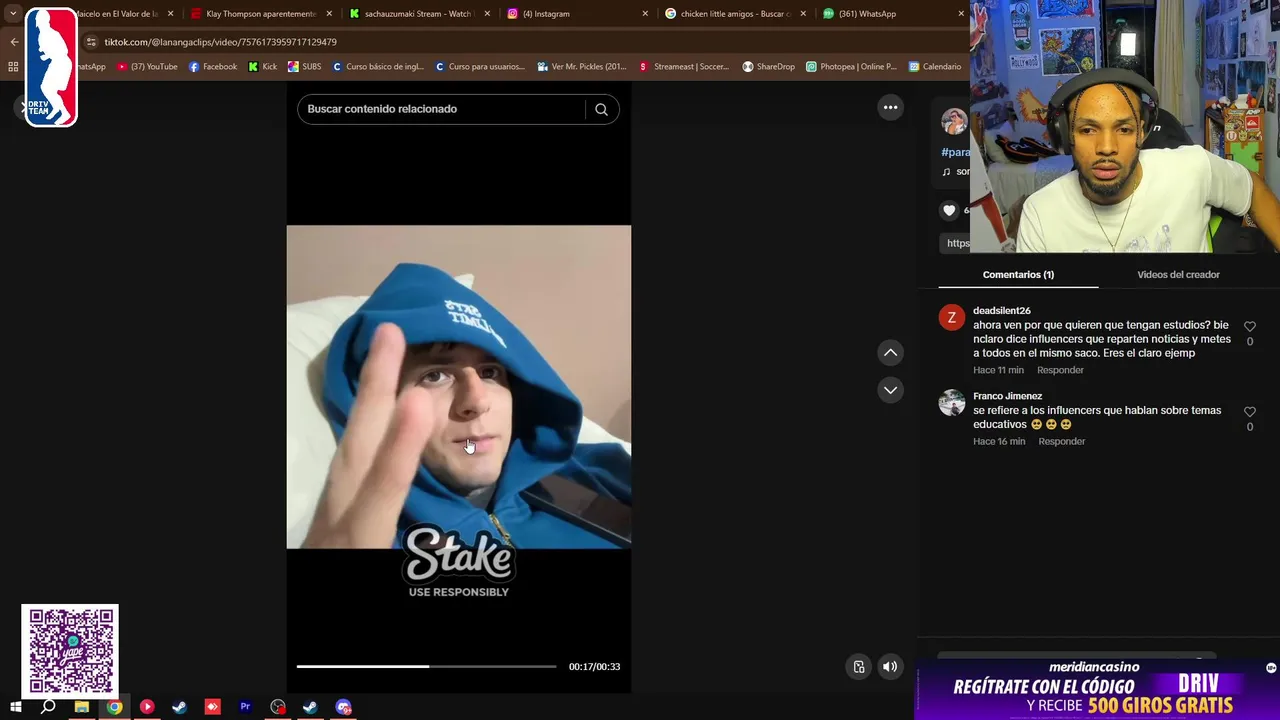The image size is (1280, 720).
Task: Go to next video with down arrow
Action: 890,390
